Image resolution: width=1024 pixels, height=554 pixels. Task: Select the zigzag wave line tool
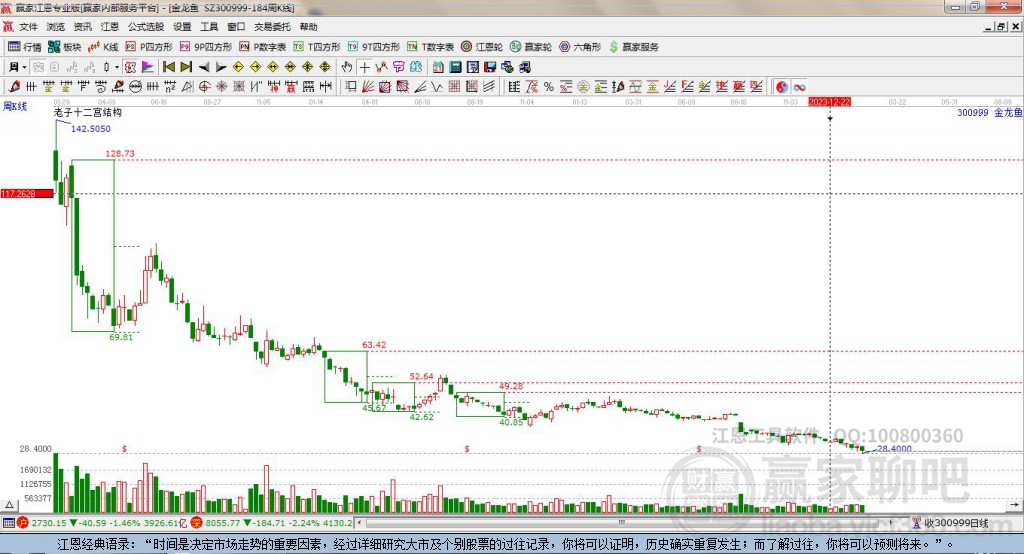pos(437,86)
